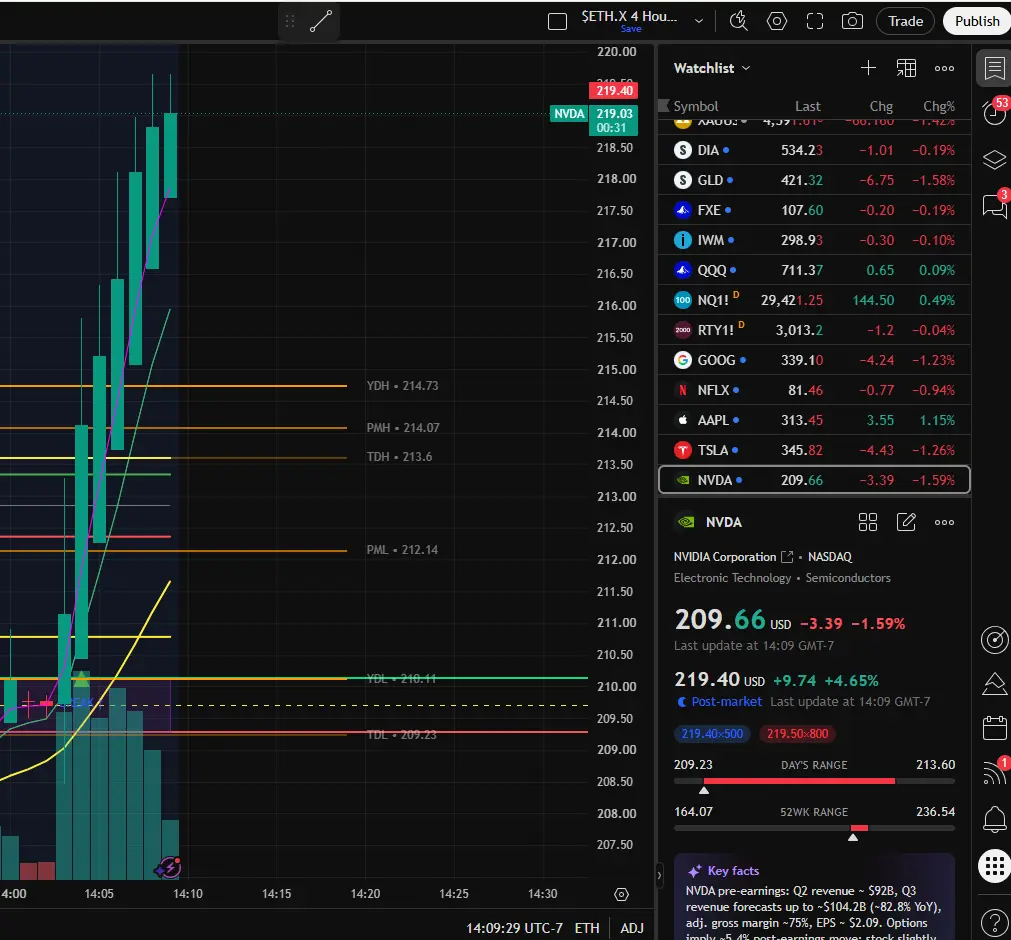Open the object tree layers icon

994,159
